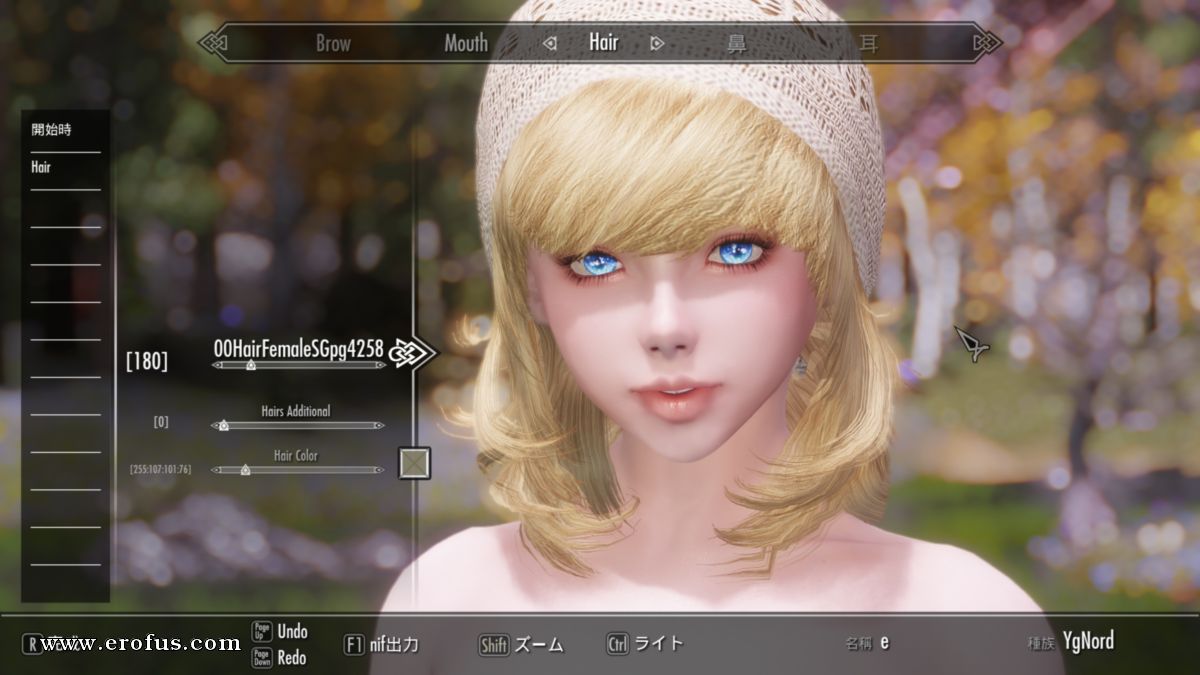Click the Hair Color slider track
This screenshot has height=675, width=1200.
click(298, 469)
